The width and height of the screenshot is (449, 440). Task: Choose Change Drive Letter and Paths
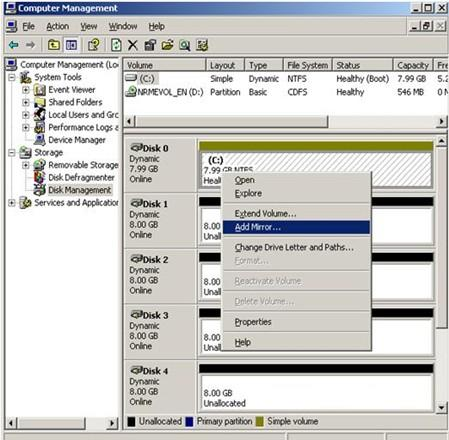pos(296,247)
